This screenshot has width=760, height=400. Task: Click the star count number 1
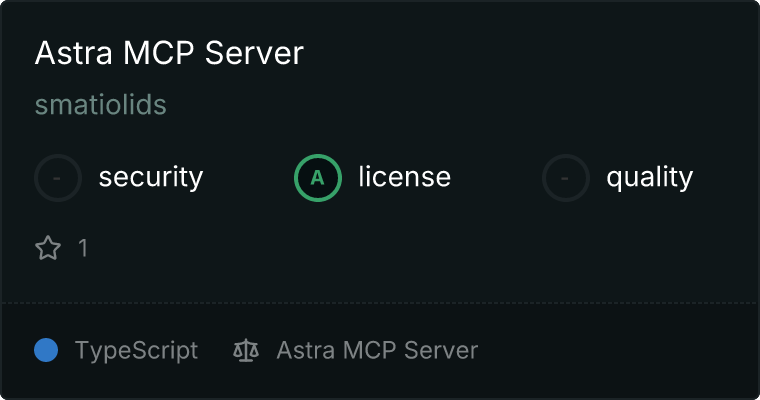[x=83, y=248]
